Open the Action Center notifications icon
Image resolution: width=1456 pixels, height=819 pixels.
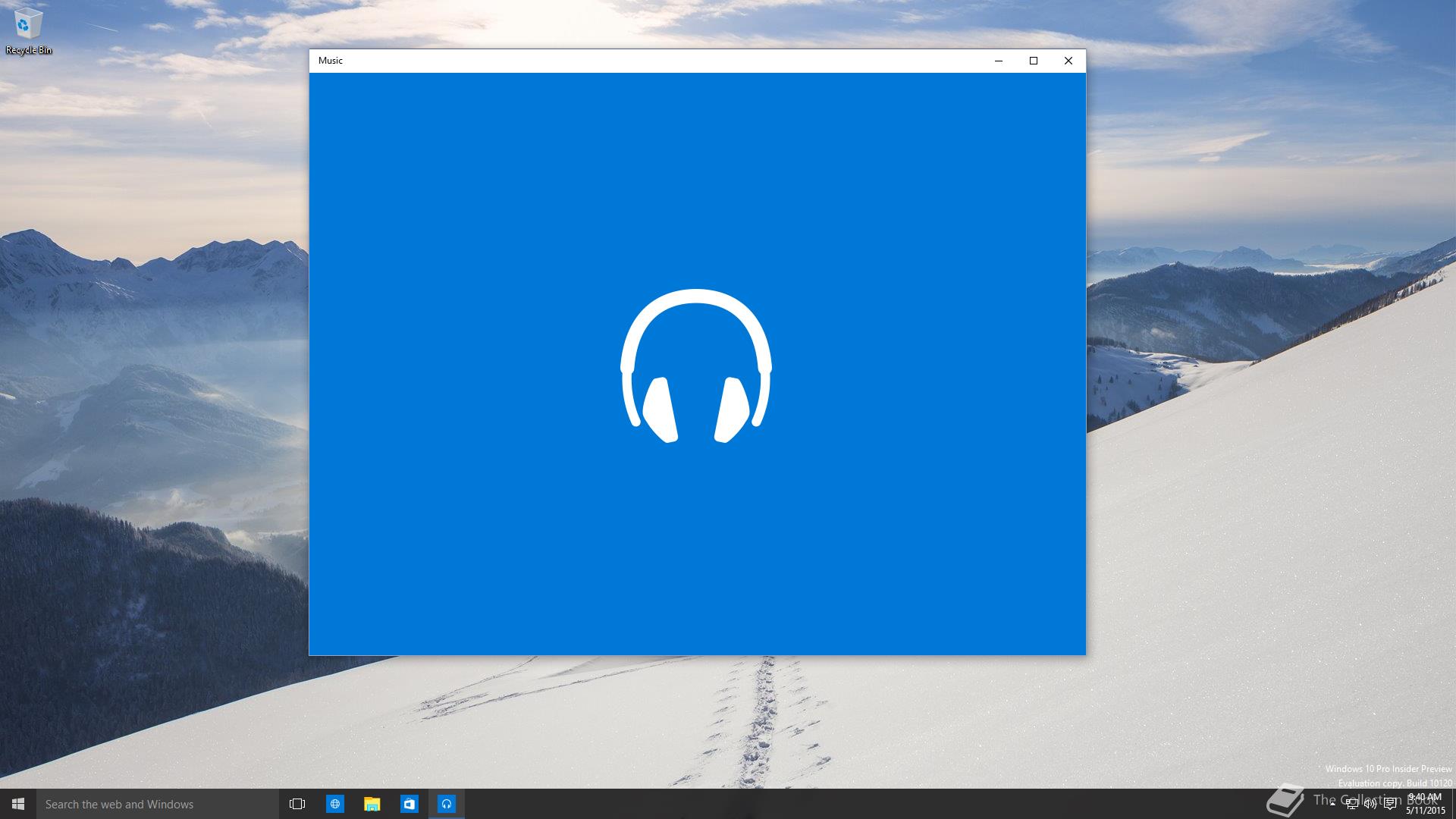coord(1389,804)
